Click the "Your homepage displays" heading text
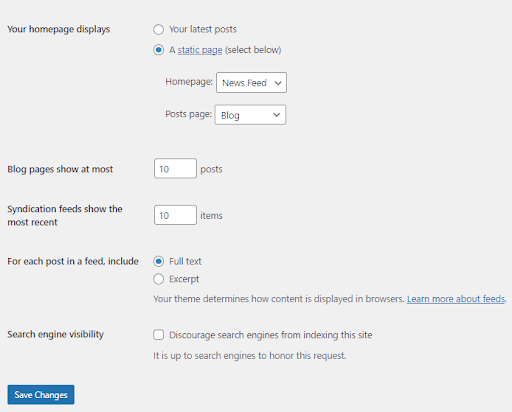Screen dimensions: 512x412 [x=59, y=29]
